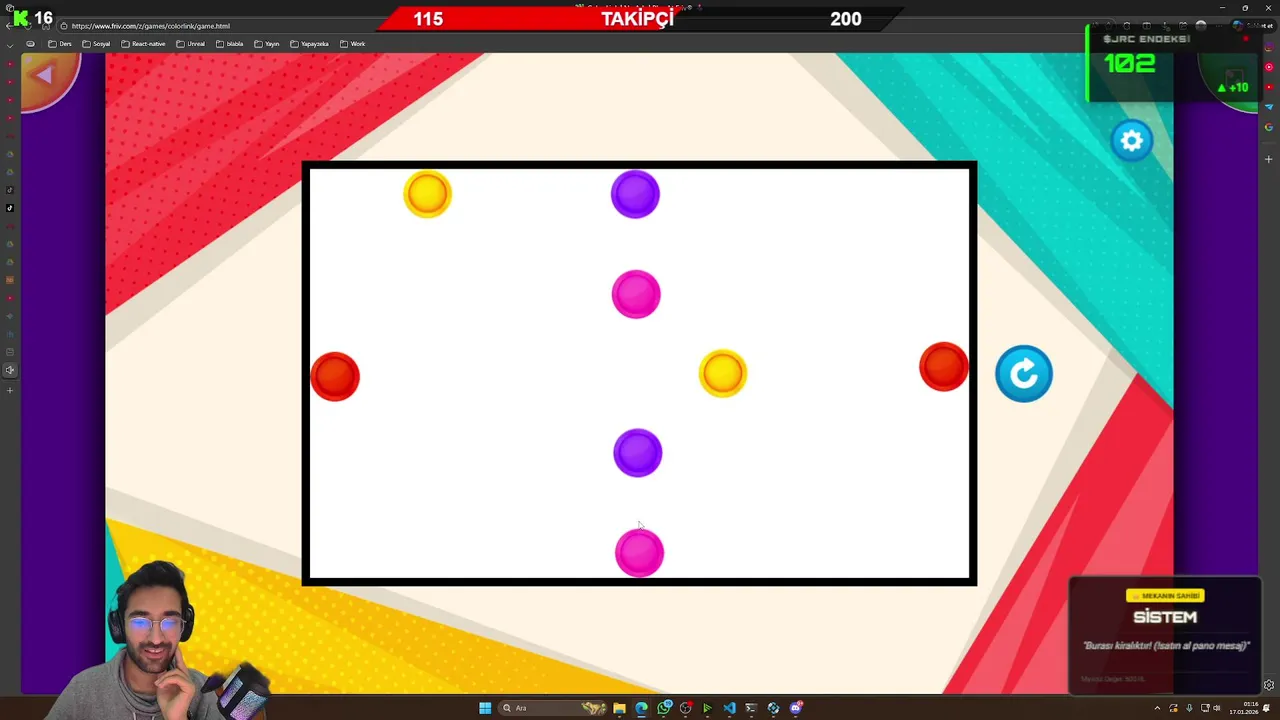Restart the level with the blue reload button

pos(1024,374)
